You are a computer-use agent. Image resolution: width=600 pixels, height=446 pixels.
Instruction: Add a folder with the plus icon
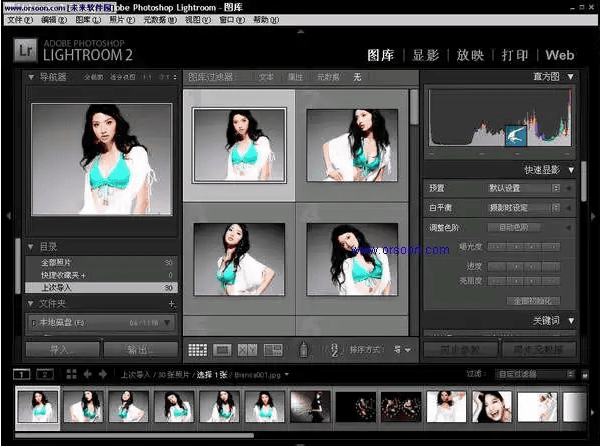(172, 304)
